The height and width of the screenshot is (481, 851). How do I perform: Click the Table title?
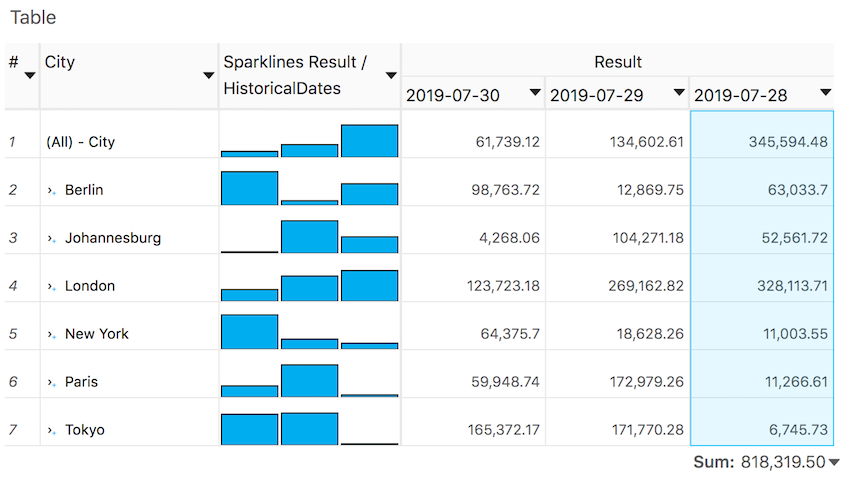tap(33, 17)
